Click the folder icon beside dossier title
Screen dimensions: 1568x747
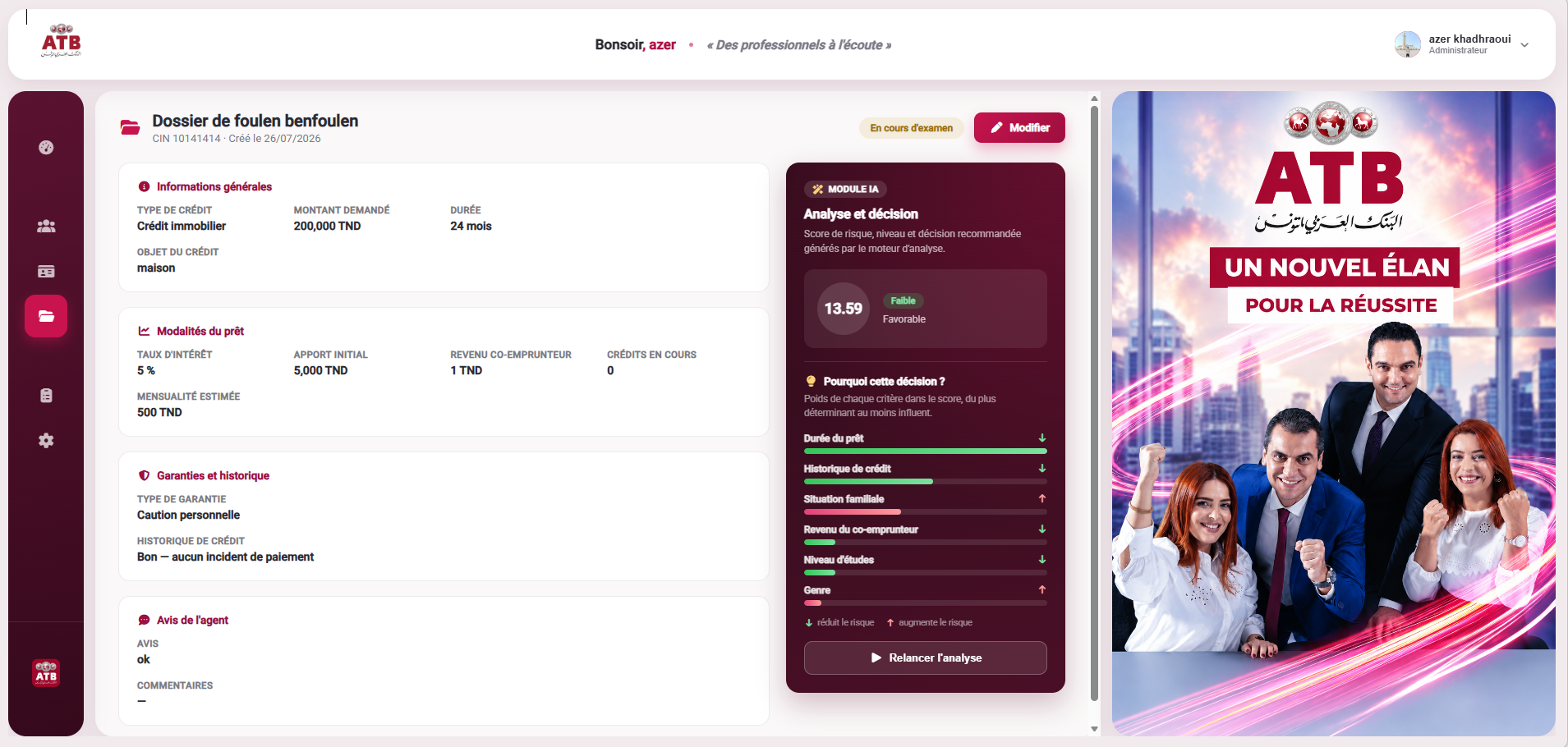130,127
